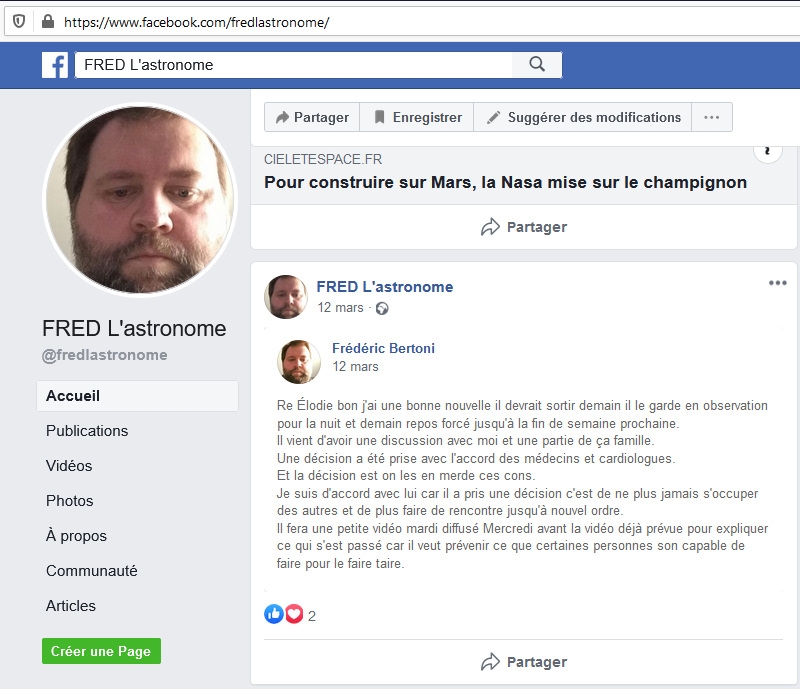This screenshot has width=800, height=689.
Task: Click the Enregistrer button
Action: pyautogui.click(x=417, y=117)
